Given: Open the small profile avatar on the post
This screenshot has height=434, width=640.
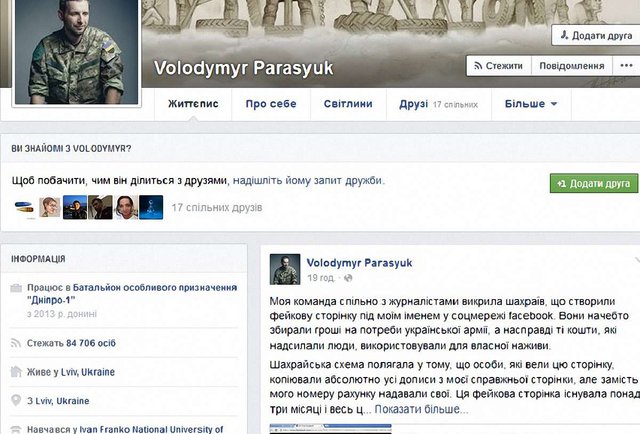Looking at the screenshot, I should click(x=285, y=269).
